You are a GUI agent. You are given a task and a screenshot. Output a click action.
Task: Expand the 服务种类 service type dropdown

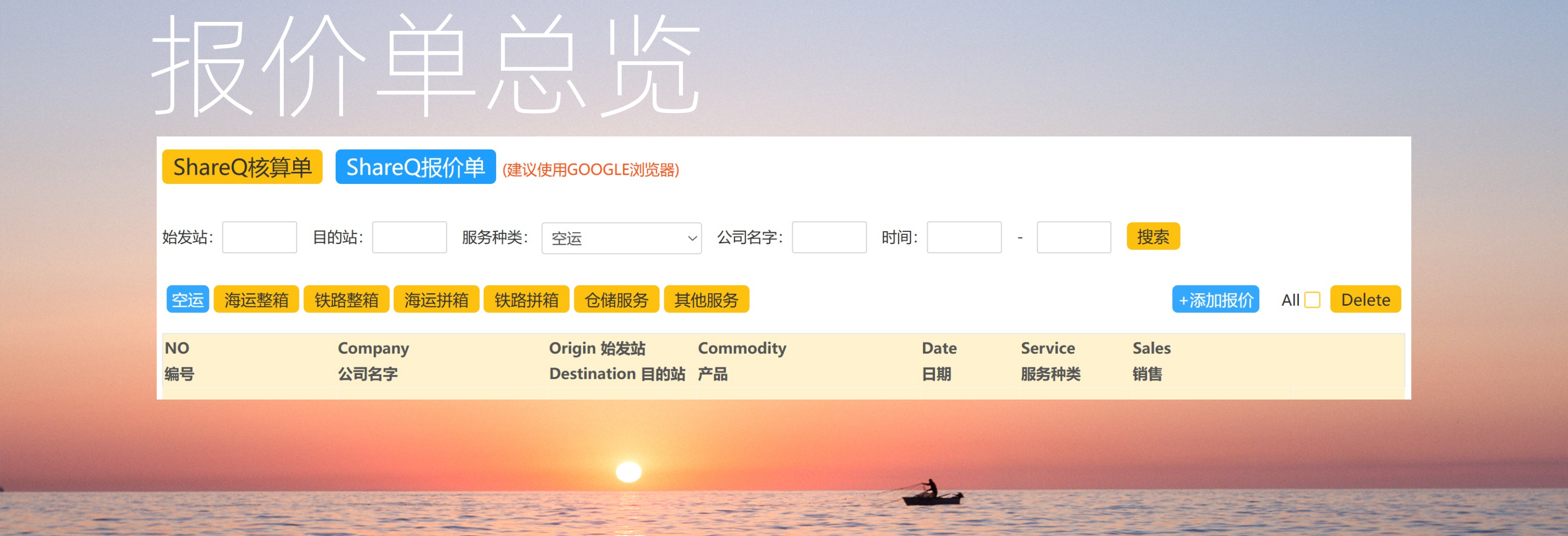point(621,238)
